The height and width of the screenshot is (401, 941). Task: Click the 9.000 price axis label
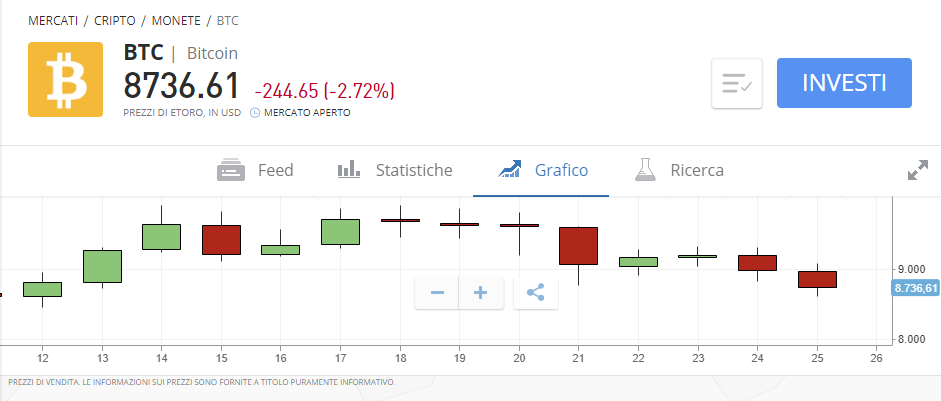pos(911,269)
